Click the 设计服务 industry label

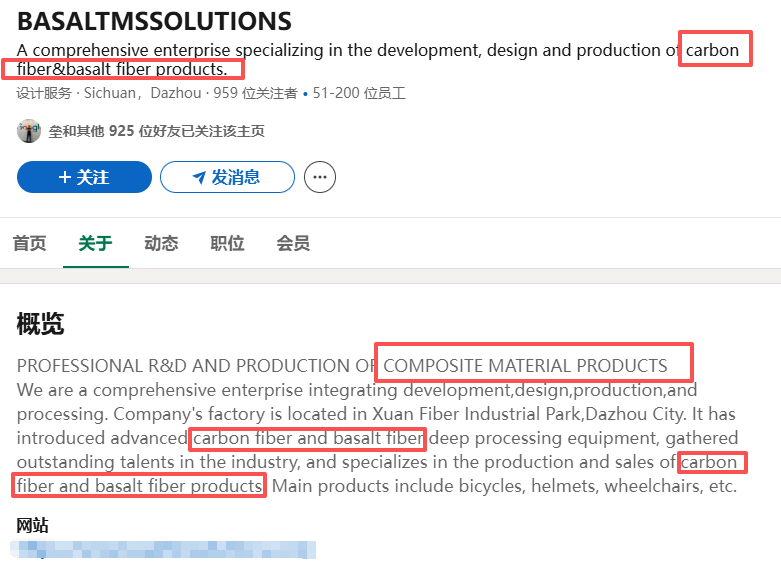tap(43, 94)
